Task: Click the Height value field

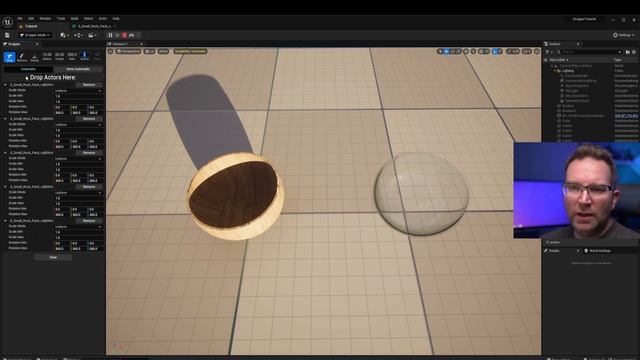Action: (x=60, y=55)
